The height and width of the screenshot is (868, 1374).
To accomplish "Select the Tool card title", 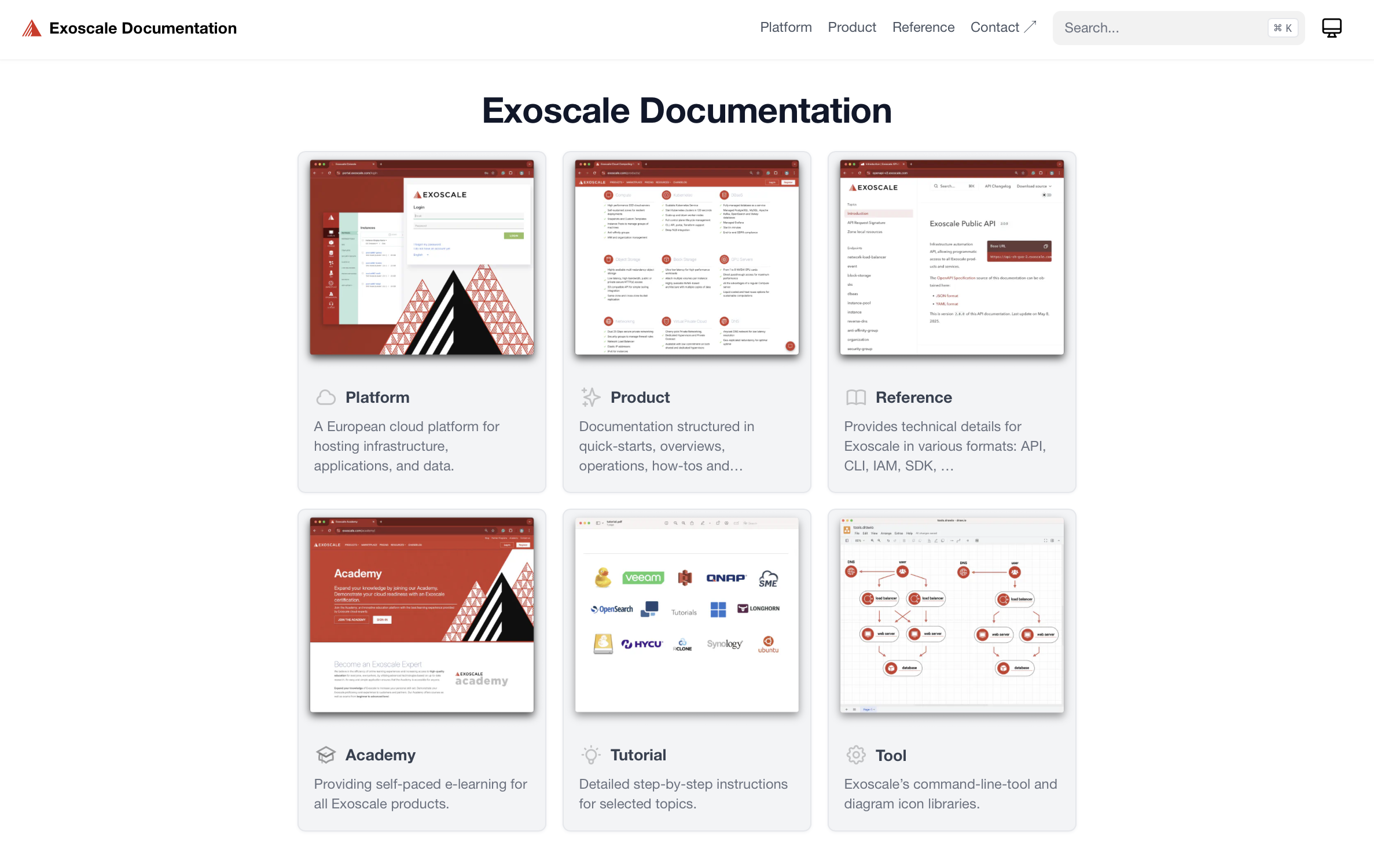I will tap(891, 755).
